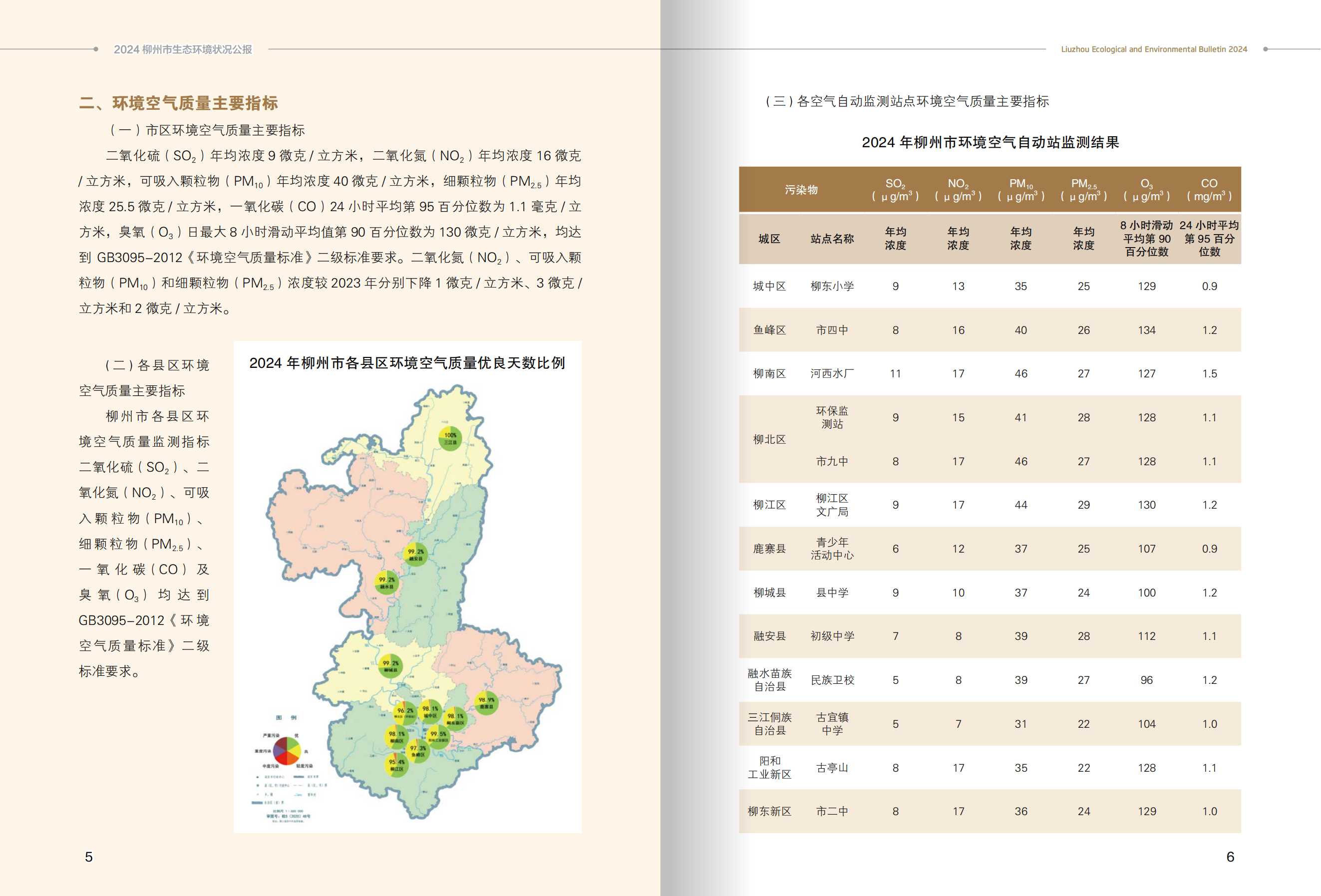Viewport: 1321px width, 896px height.
Task: Click the SO₂ column header
Action: pos(895,190)
